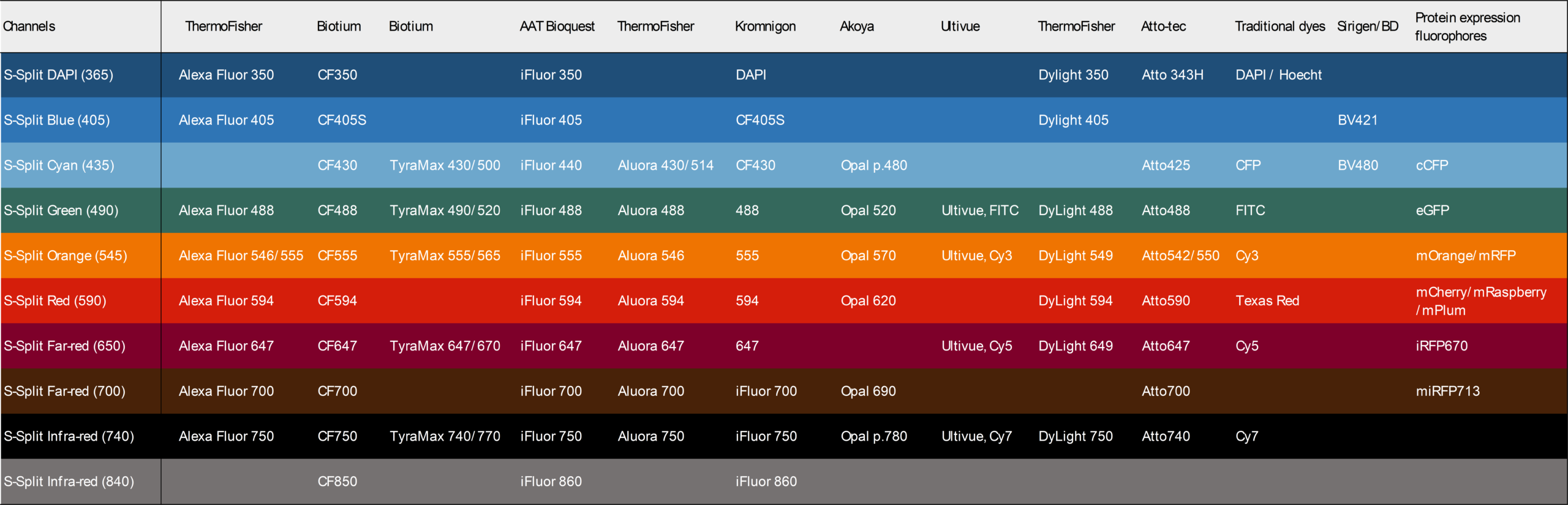Select the iRFP670 cell
This screenshot has height=505, width=1568.
click(x=1441, y=346)
